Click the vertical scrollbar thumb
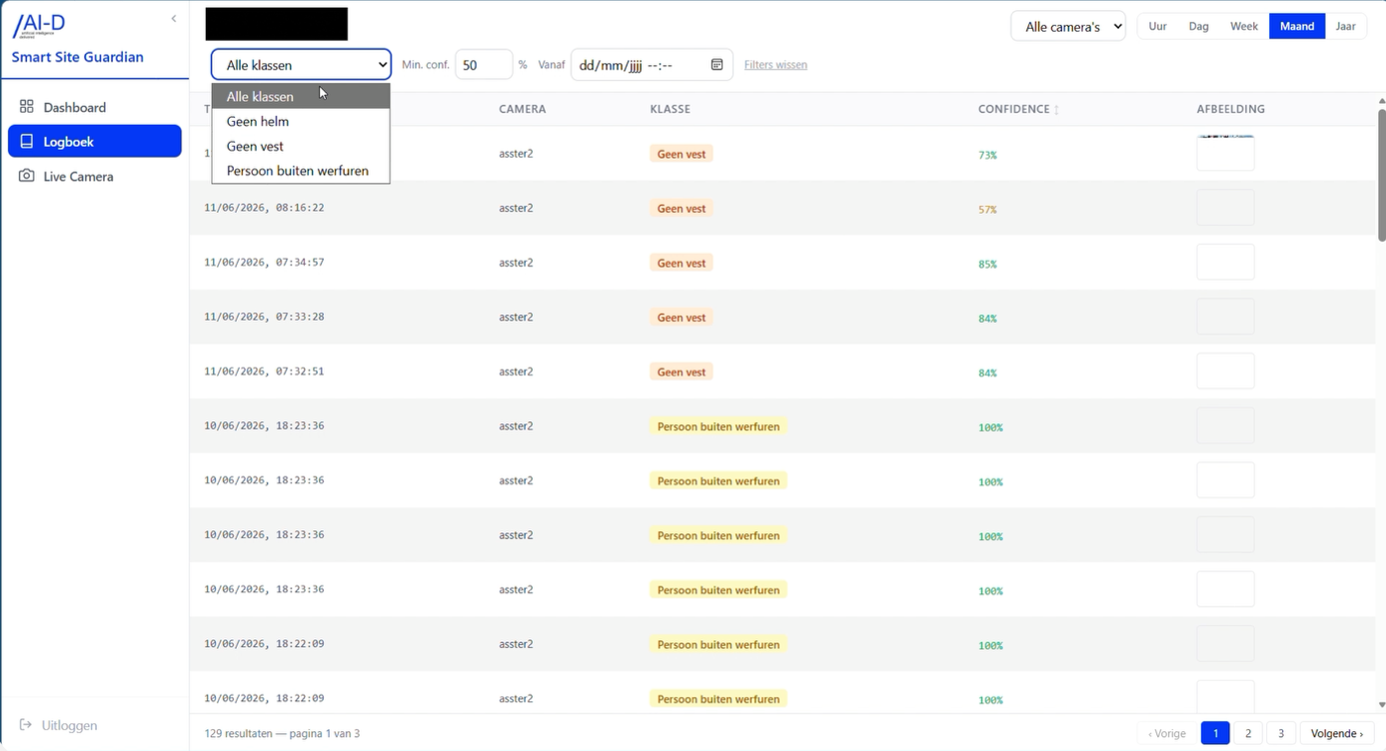 (x=1381, y=175)
